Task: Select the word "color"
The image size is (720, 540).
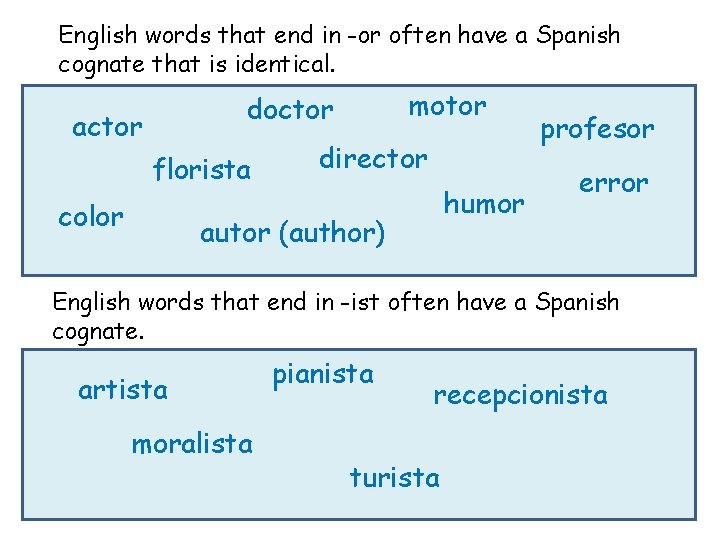Action: [x=90, y=216]
